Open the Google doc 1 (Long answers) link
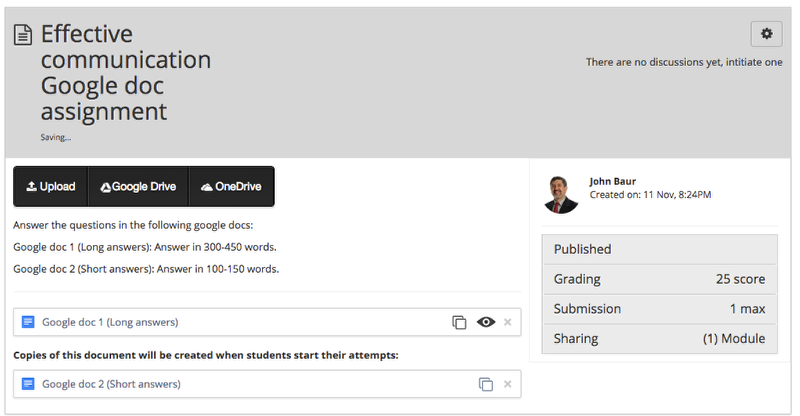 [110, 322]
